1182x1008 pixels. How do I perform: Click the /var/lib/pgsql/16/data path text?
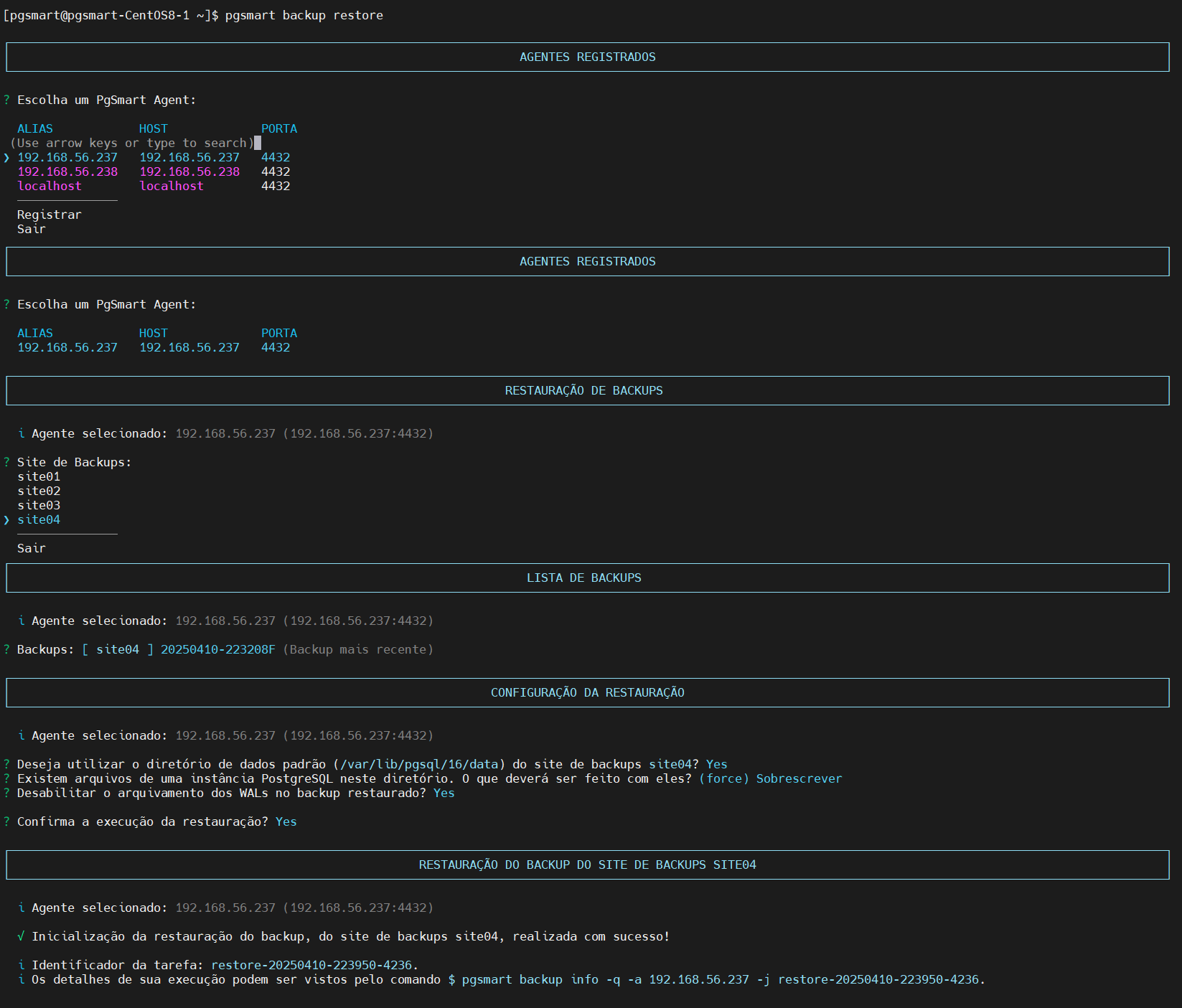coord(419,764)
